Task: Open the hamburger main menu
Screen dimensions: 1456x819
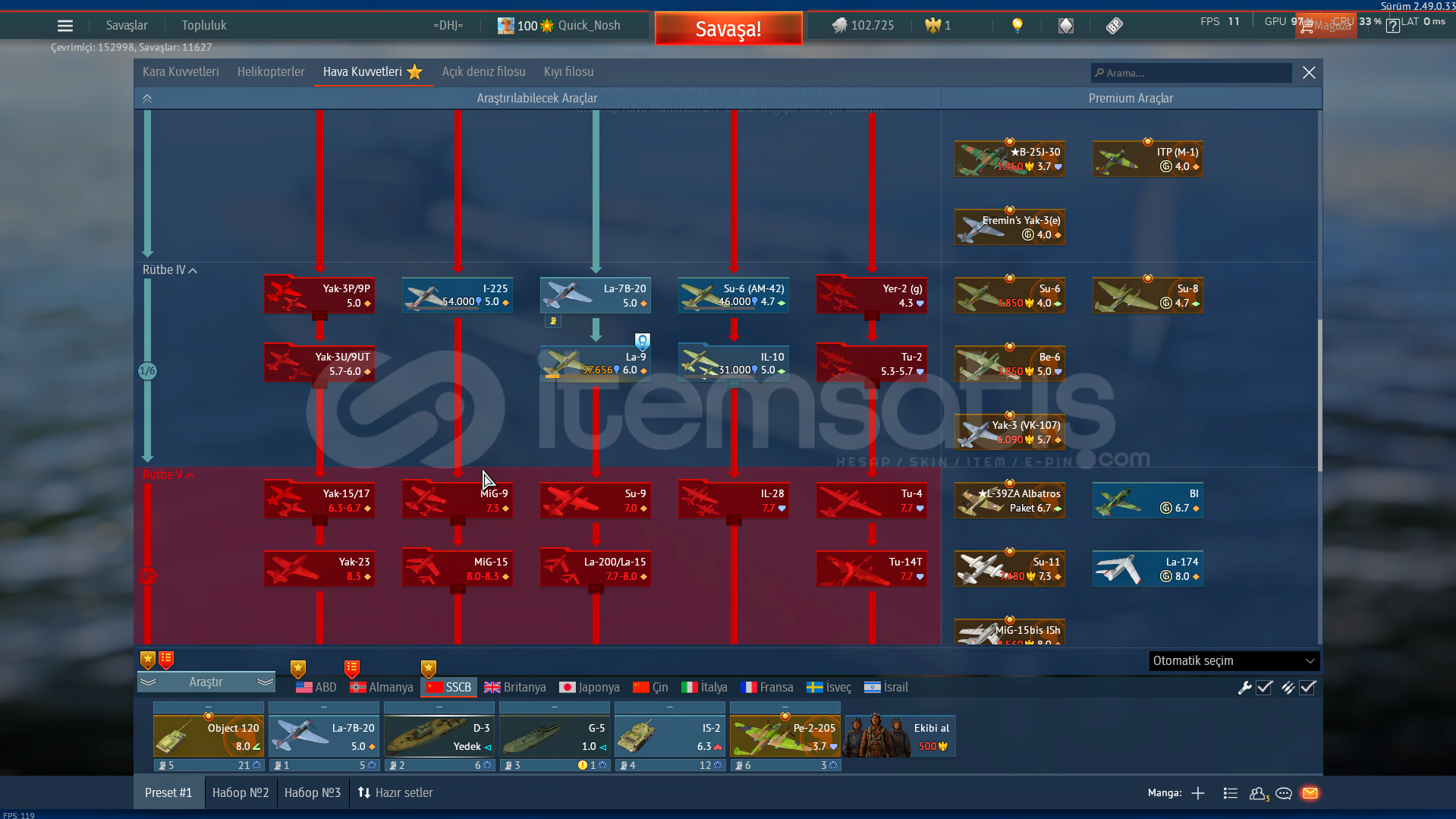Action: pyautogui.click(x=65, y=26)
